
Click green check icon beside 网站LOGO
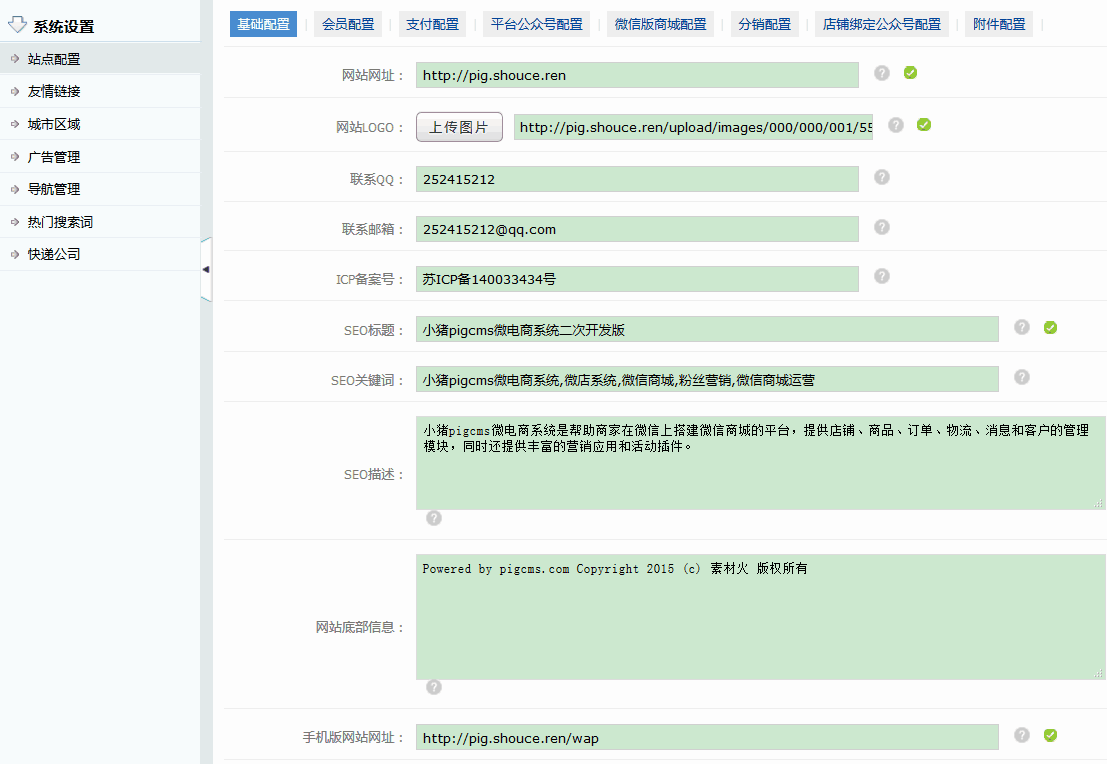click(x=923, y=125)
